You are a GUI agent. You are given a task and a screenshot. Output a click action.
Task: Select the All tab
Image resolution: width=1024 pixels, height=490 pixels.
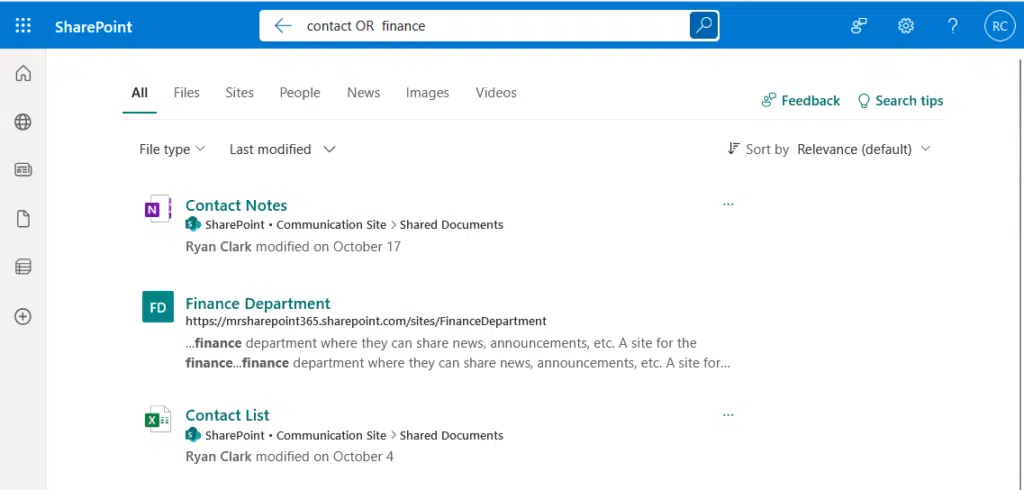tap(139, 93)
